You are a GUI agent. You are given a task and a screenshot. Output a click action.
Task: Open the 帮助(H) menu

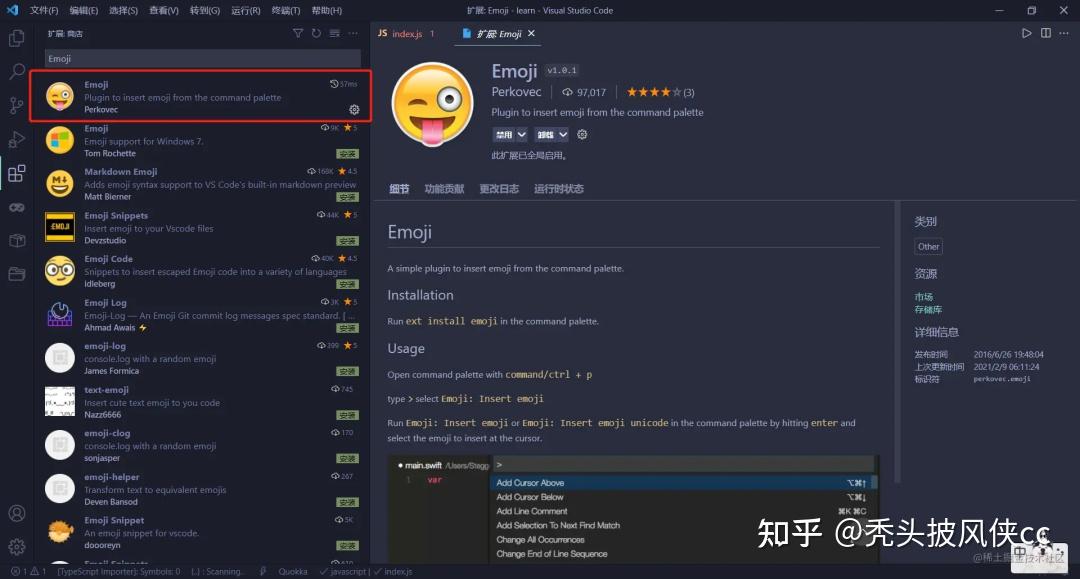pyautogui.click(x=326, y=10)
